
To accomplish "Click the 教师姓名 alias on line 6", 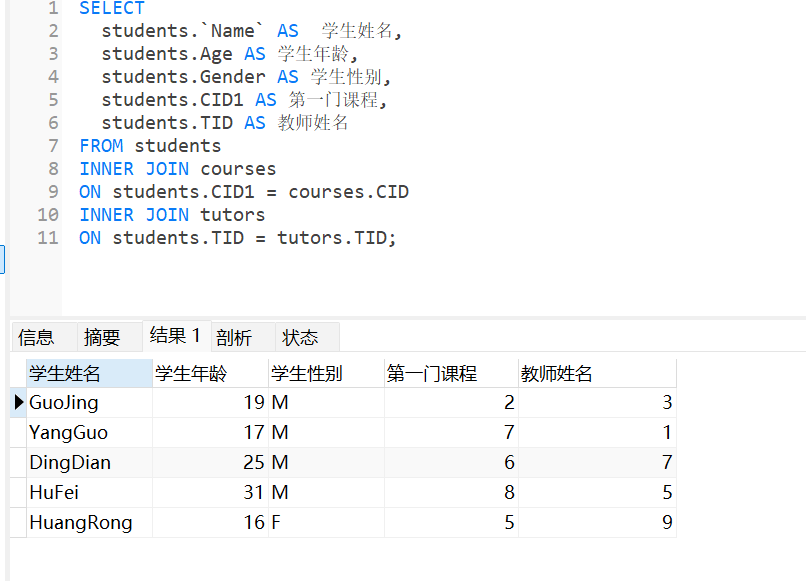I will click(313, 123).
